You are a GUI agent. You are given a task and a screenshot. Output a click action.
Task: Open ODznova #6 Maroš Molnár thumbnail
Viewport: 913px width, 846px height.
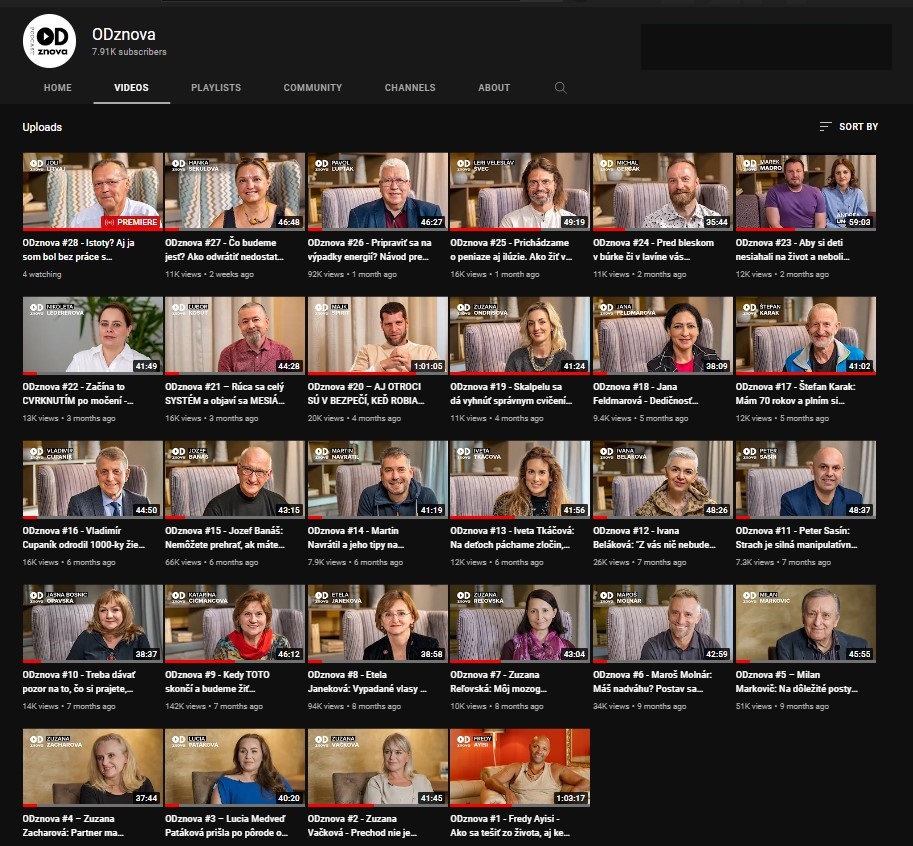click(663, 624)
